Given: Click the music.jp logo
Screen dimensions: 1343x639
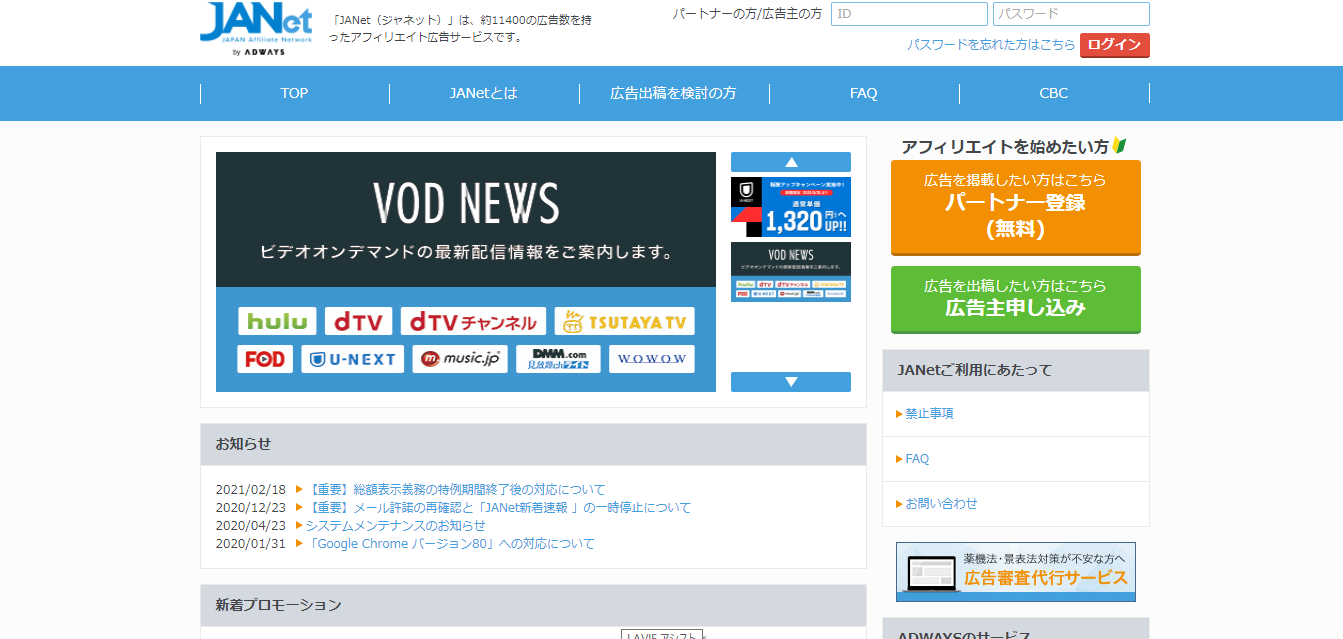Looking at the screenshot, I should [460, 359].
